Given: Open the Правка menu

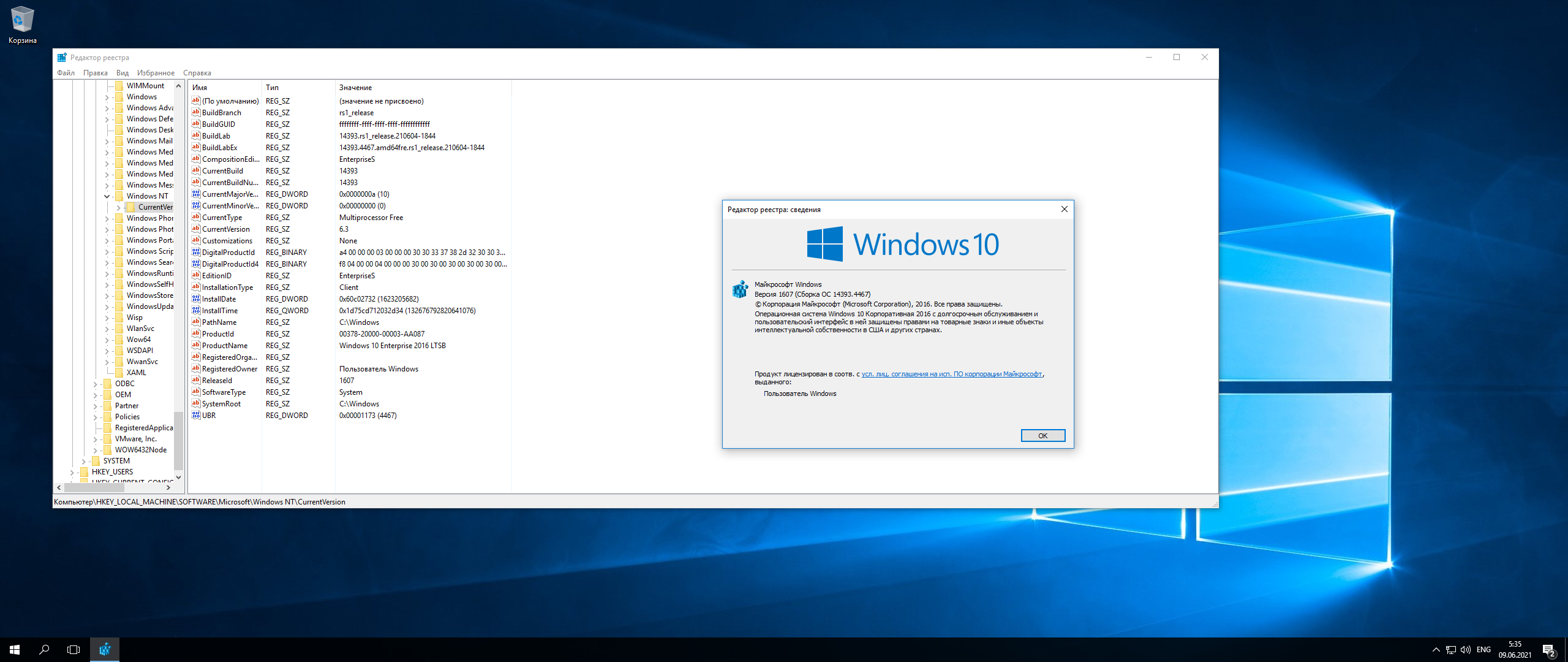Looking at the screenshot, I should (96, 72).
